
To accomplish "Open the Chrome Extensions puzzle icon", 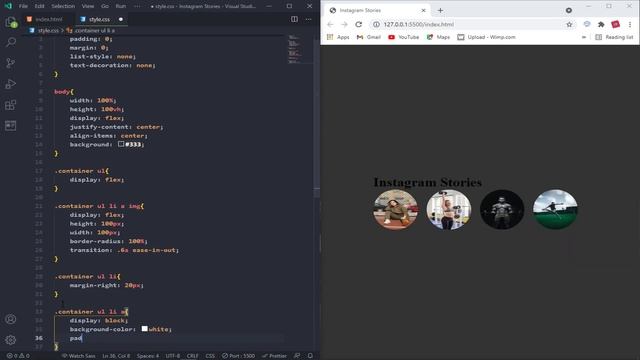I will tap(601, 24).
